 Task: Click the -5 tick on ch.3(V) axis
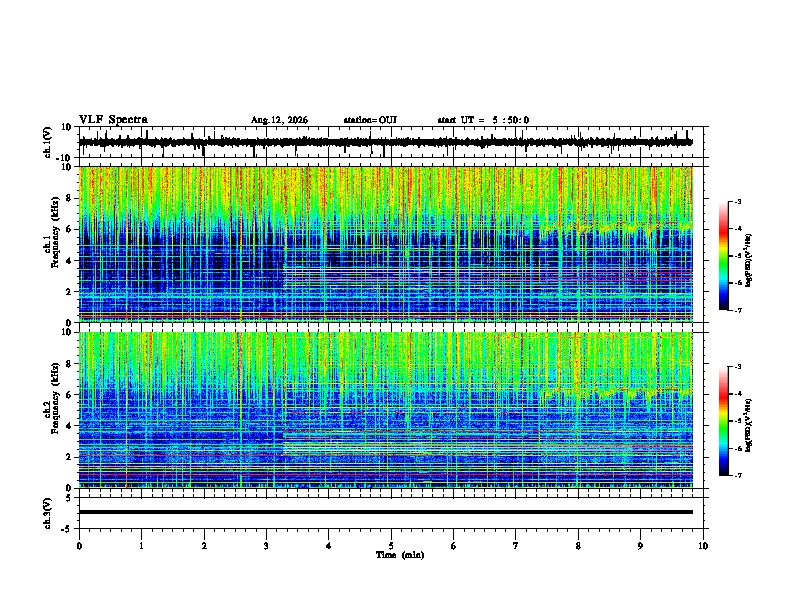pyautogui.click(x=68, y=529)
